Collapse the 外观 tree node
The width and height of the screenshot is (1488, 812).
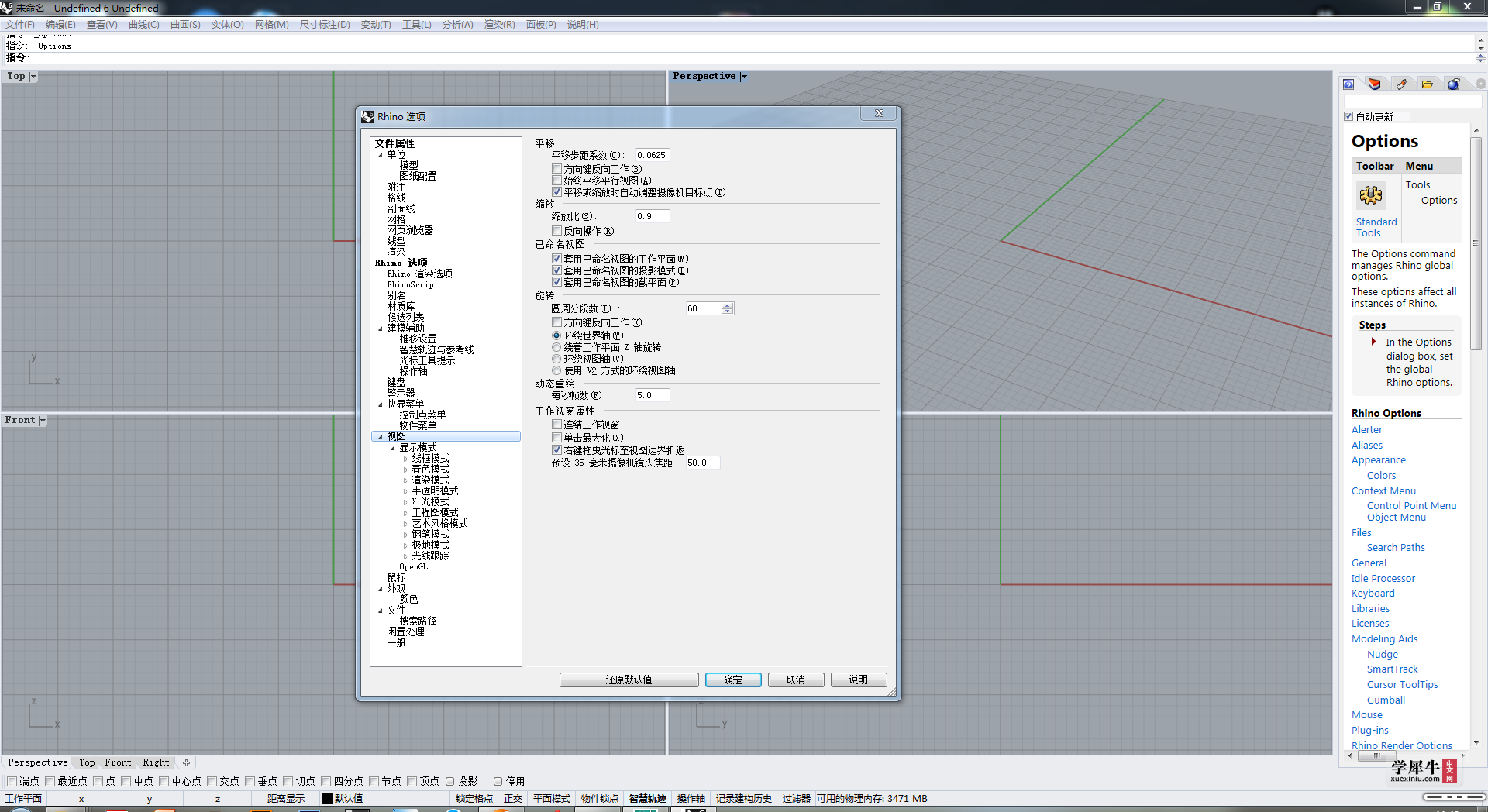click(x=381, y=589)
